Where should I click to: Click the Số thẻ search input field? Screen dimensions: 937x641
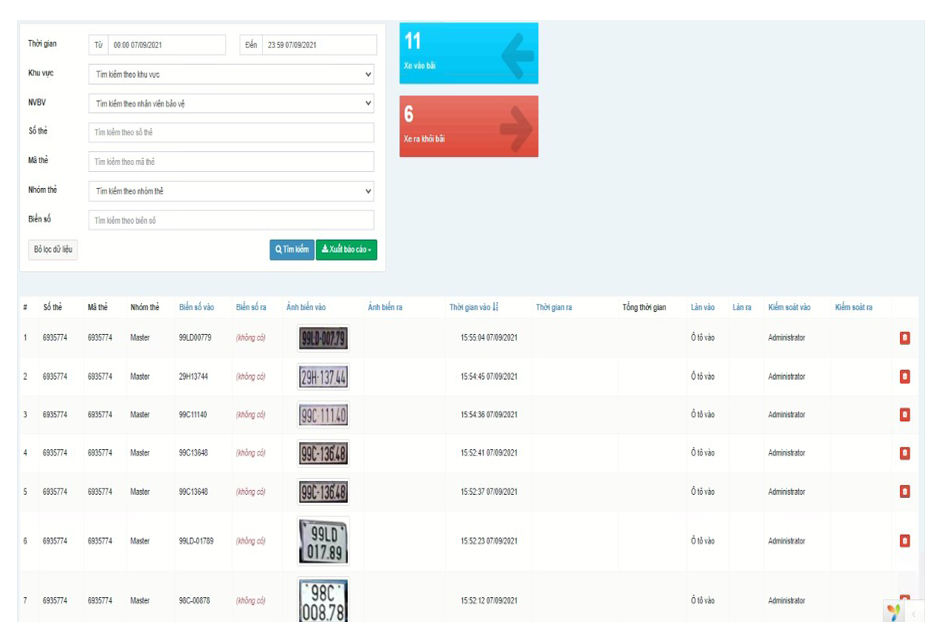[x=231, y=132]
